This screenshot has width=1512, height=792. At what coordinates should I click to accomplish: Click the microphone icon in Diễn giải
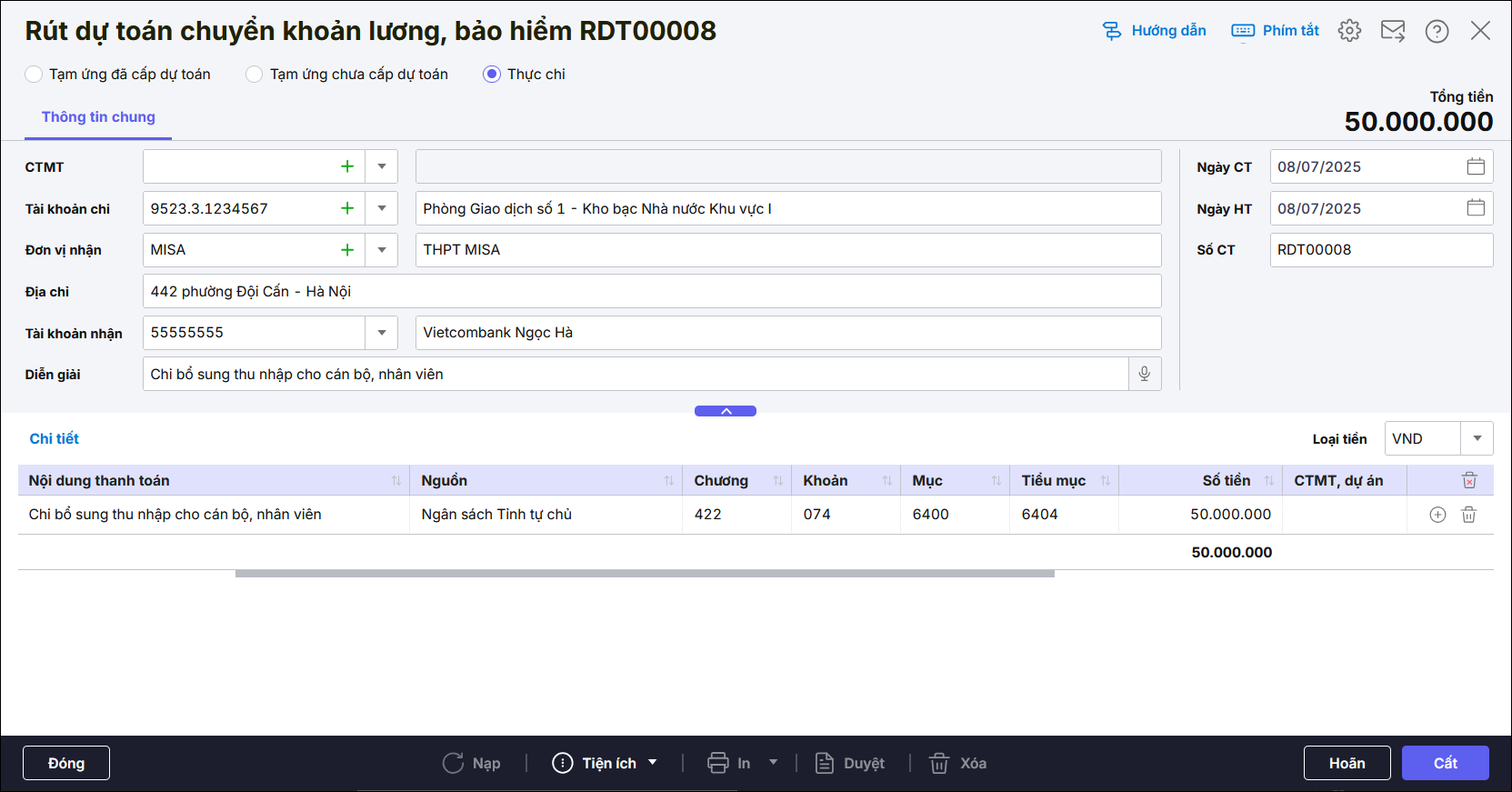point(1145,374)
